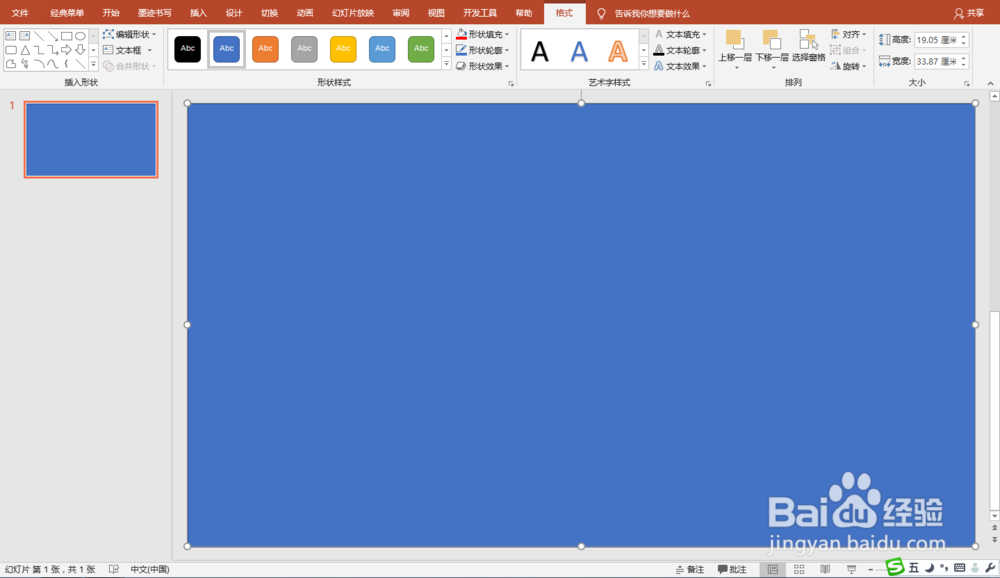Switch to Reading view
The height and width of the screenshot is (578, 1000).
point(825,569)
